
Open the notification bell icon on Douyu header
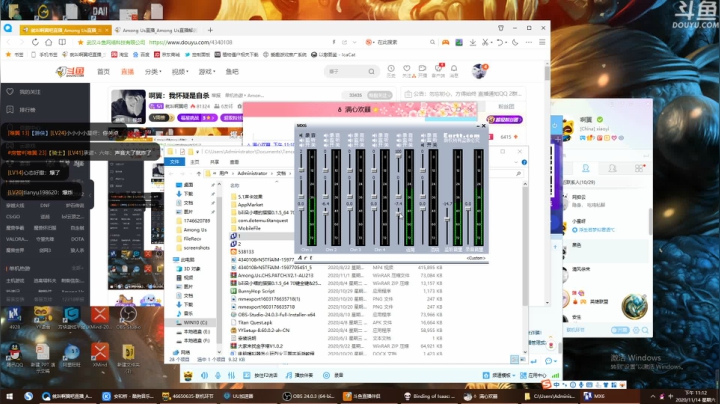454,69
